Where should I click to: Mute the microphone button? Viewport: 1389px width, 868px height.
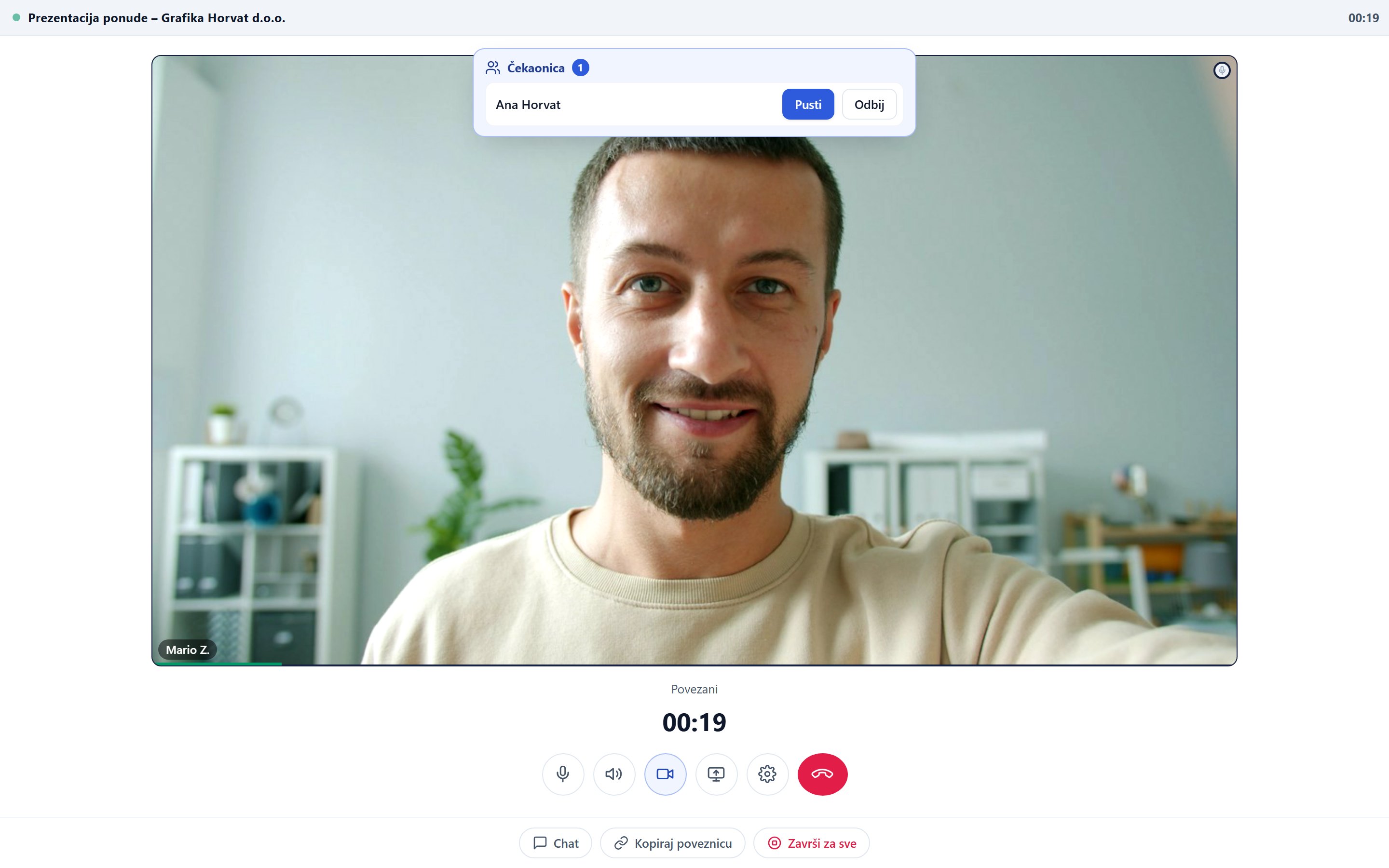pos(562,774)
